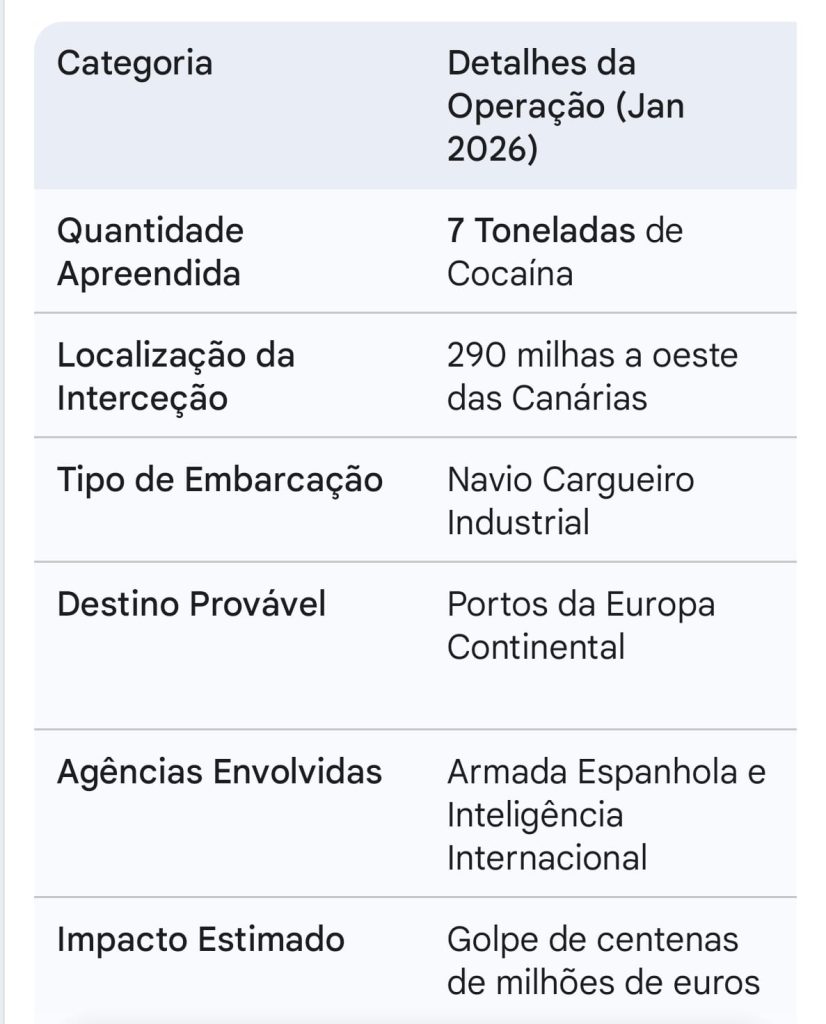Select the Localização da Interceção label
The width and height of the screenshot is (826, 1024).
[176, 376]
